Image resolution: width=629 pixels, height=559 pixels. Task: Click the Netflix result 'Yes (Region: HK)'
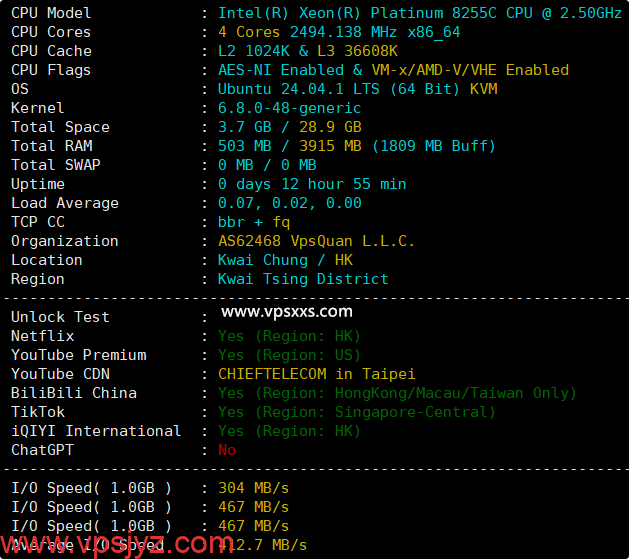point(290,336)
